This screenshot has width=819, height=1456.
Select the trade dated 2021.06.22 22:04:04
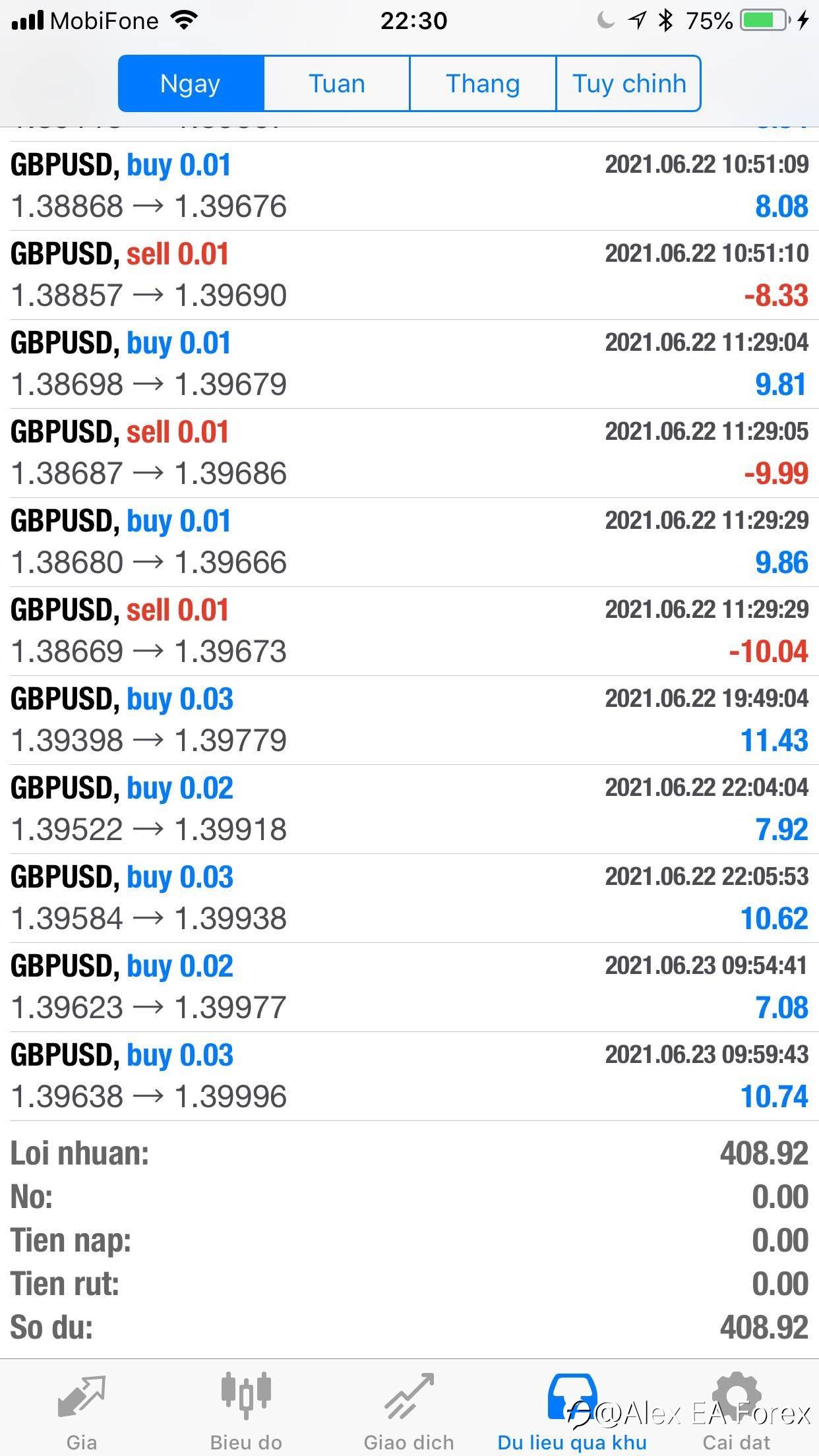(409, 809)
